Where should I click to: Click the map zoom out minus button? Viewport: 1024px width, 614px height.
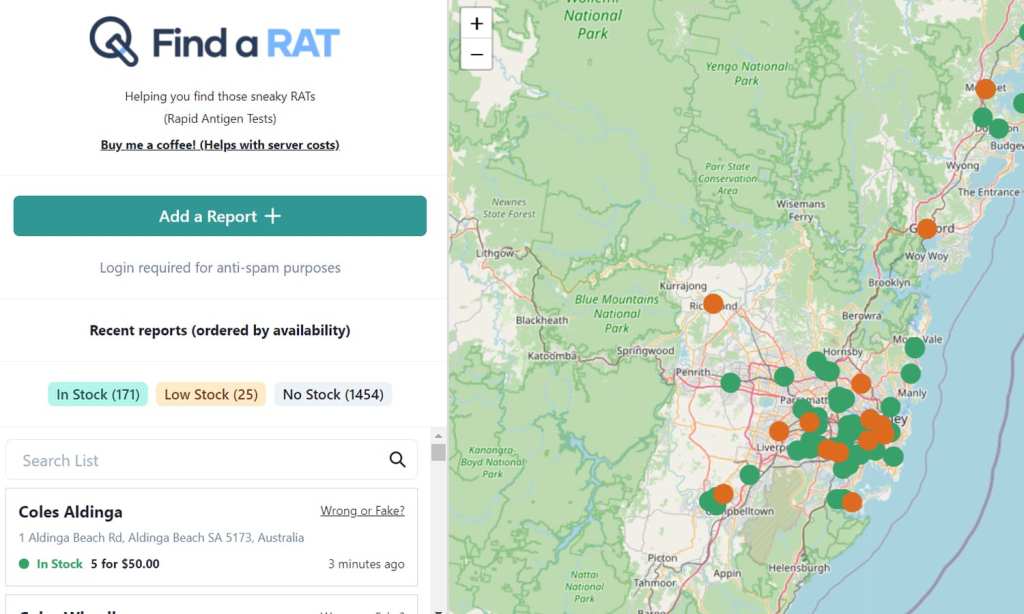click(476, 54)
